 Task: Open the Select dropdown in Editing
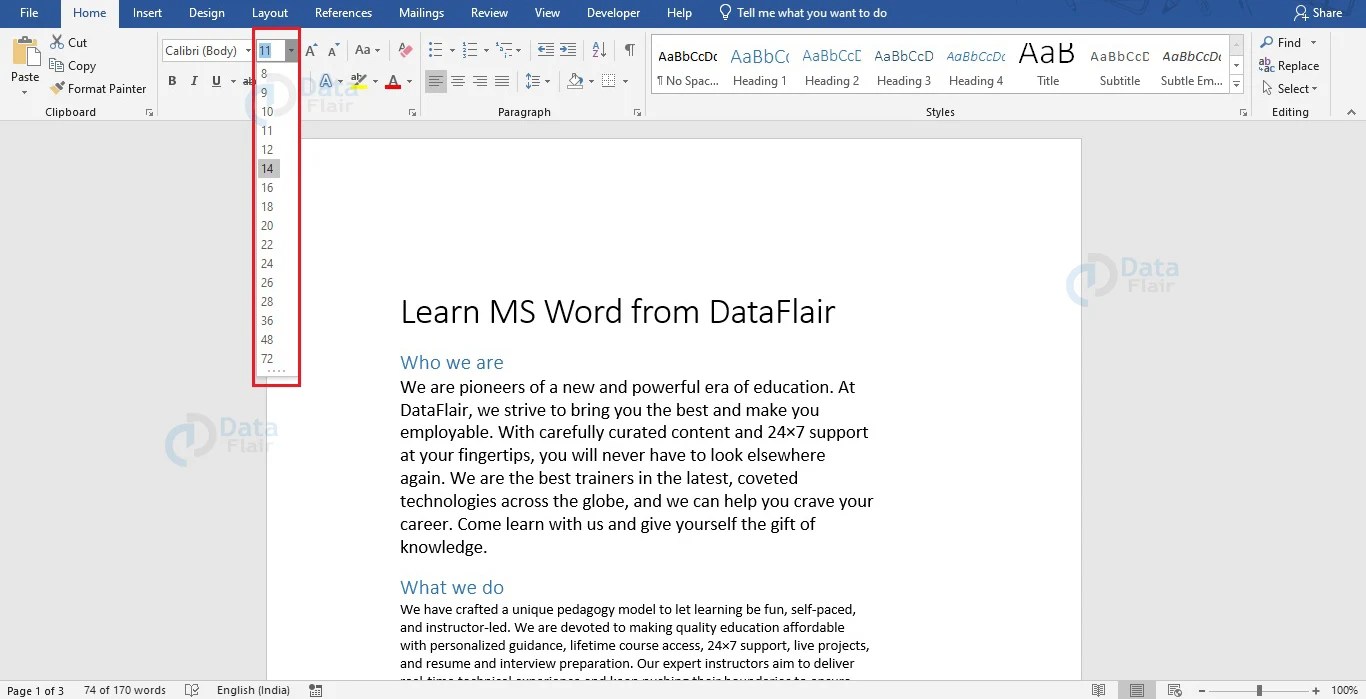tap(1290, 89)
